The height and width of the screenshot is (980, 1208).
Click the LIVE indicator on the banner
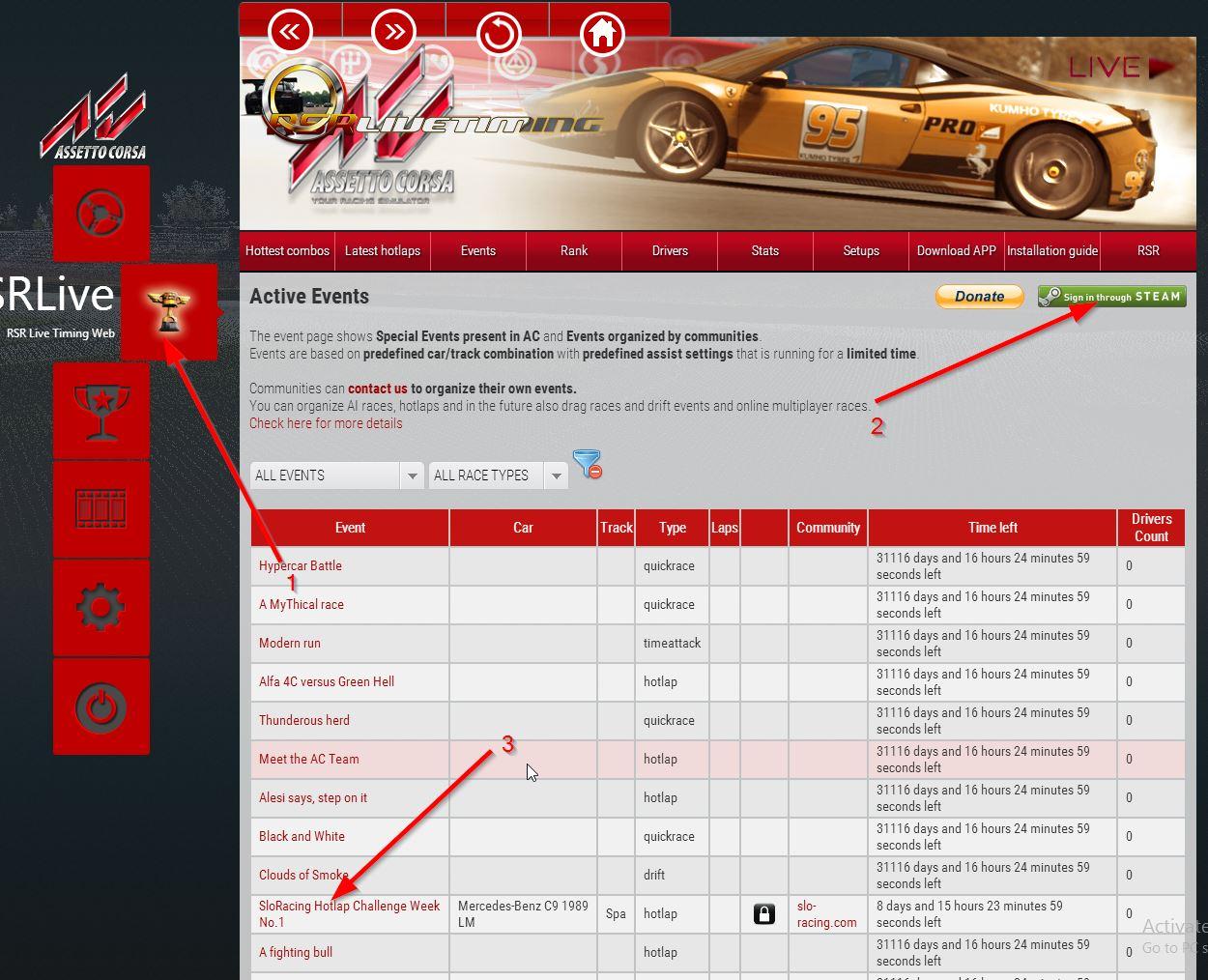click(1121, 68)
